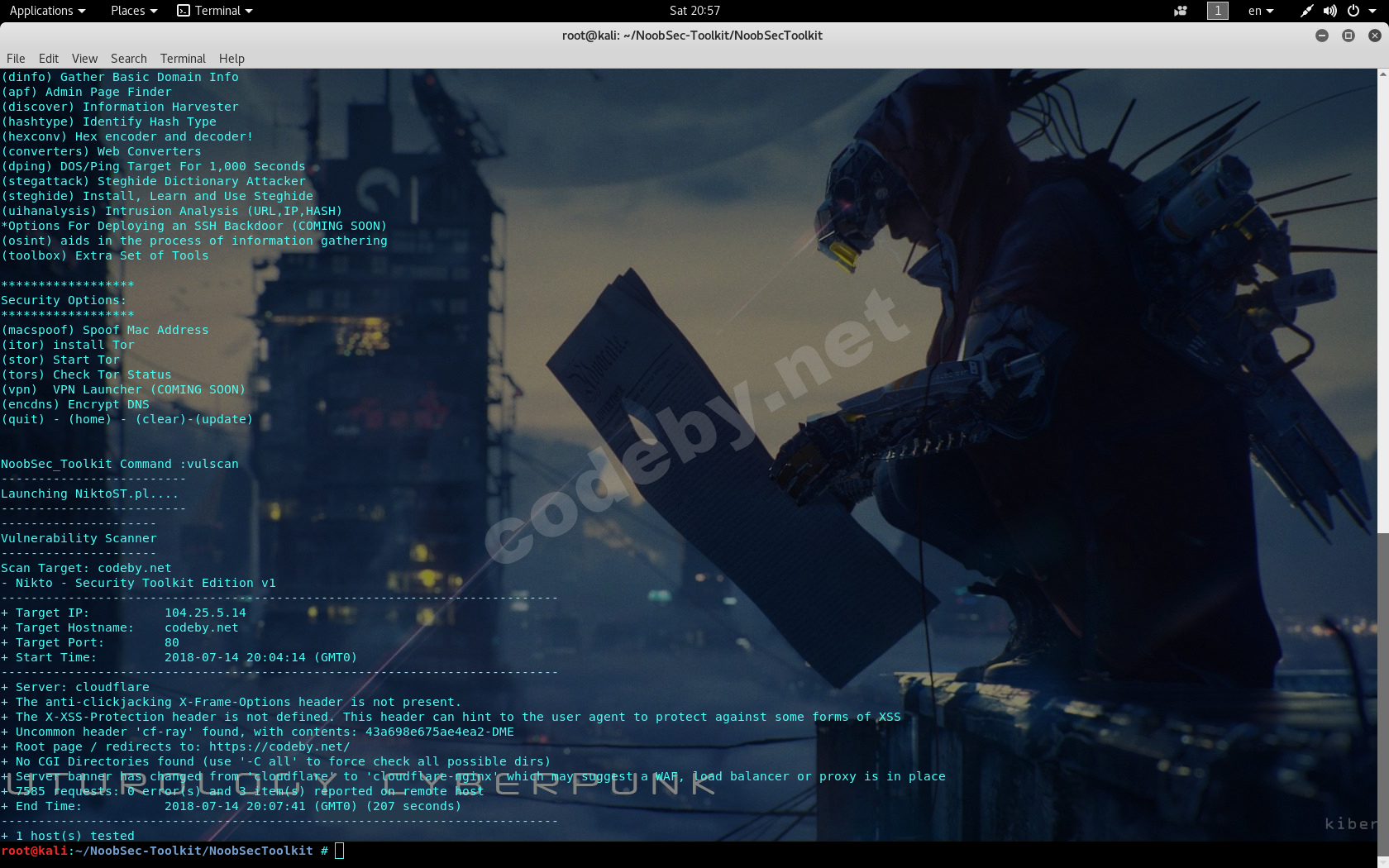The image size is (1389, 868).
Task: Select the workspace 1 indicator
Action: coord(1217,11)
